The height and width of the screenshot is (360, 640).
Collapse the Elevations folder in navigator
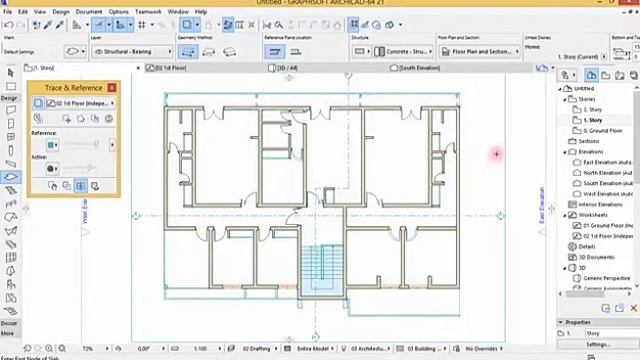tap(565, 152)
